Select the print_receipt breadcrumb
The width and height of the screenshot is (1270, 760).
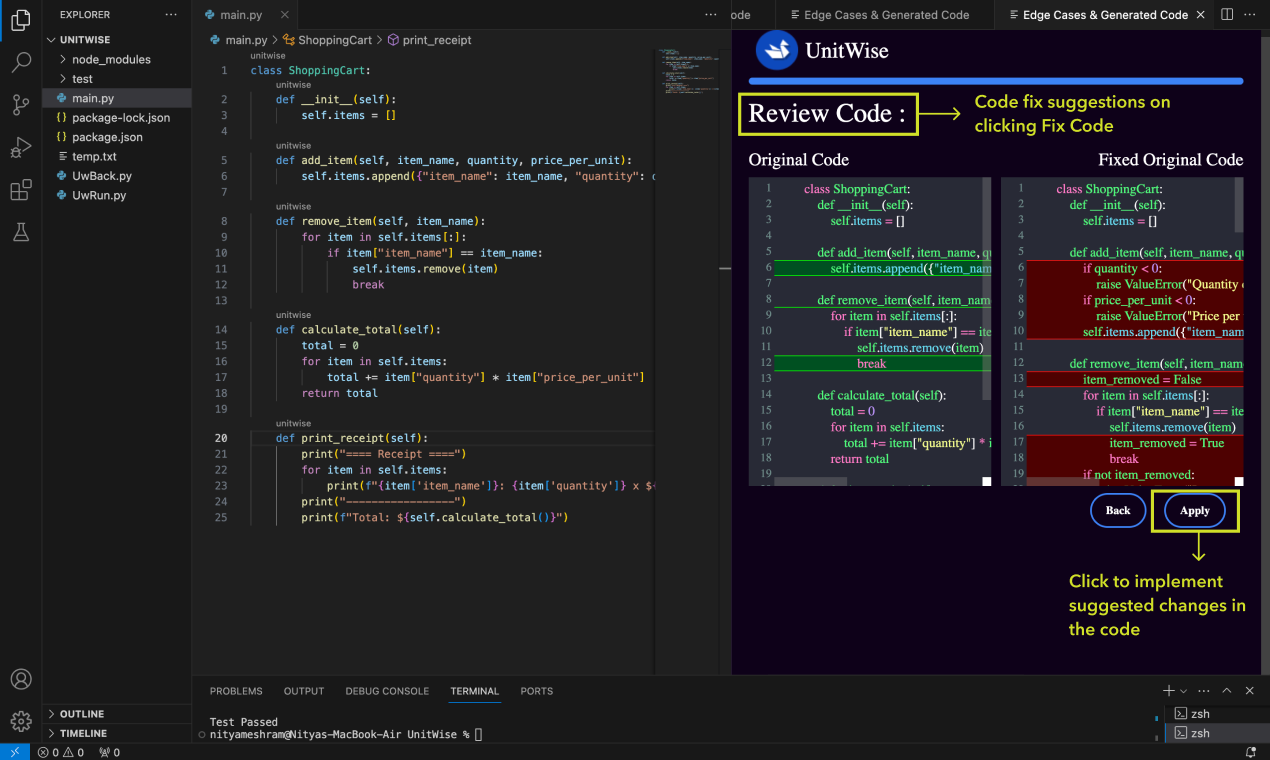(430, 40)
